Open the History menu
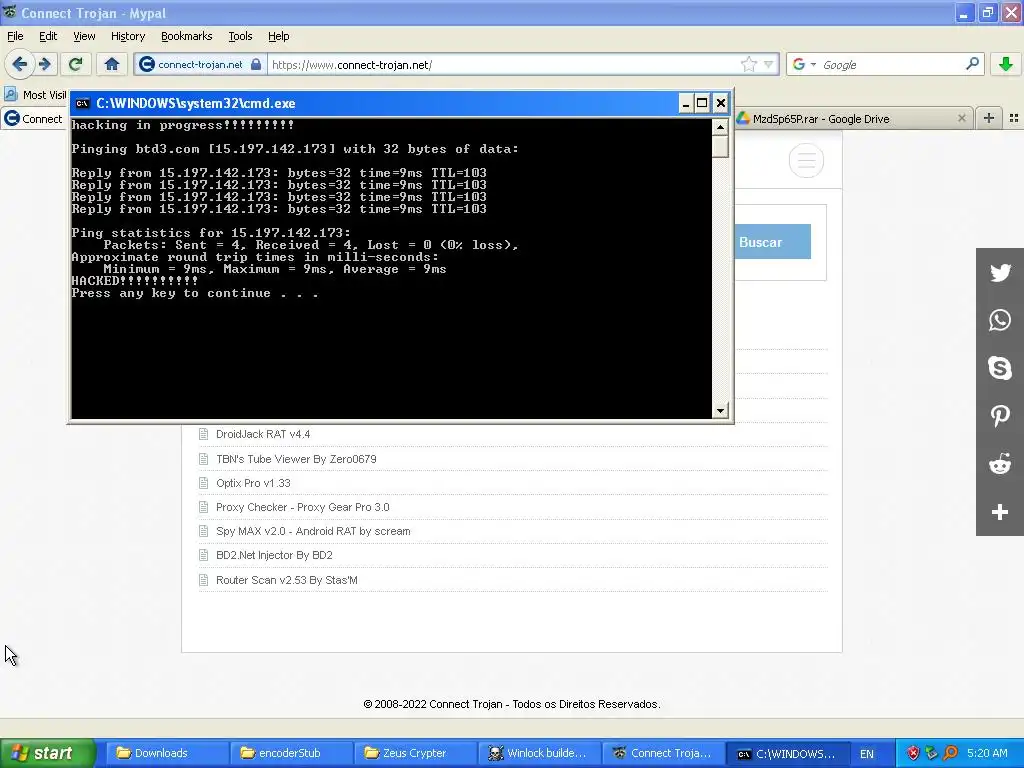The image size is (1024, 768). [127, 36]
